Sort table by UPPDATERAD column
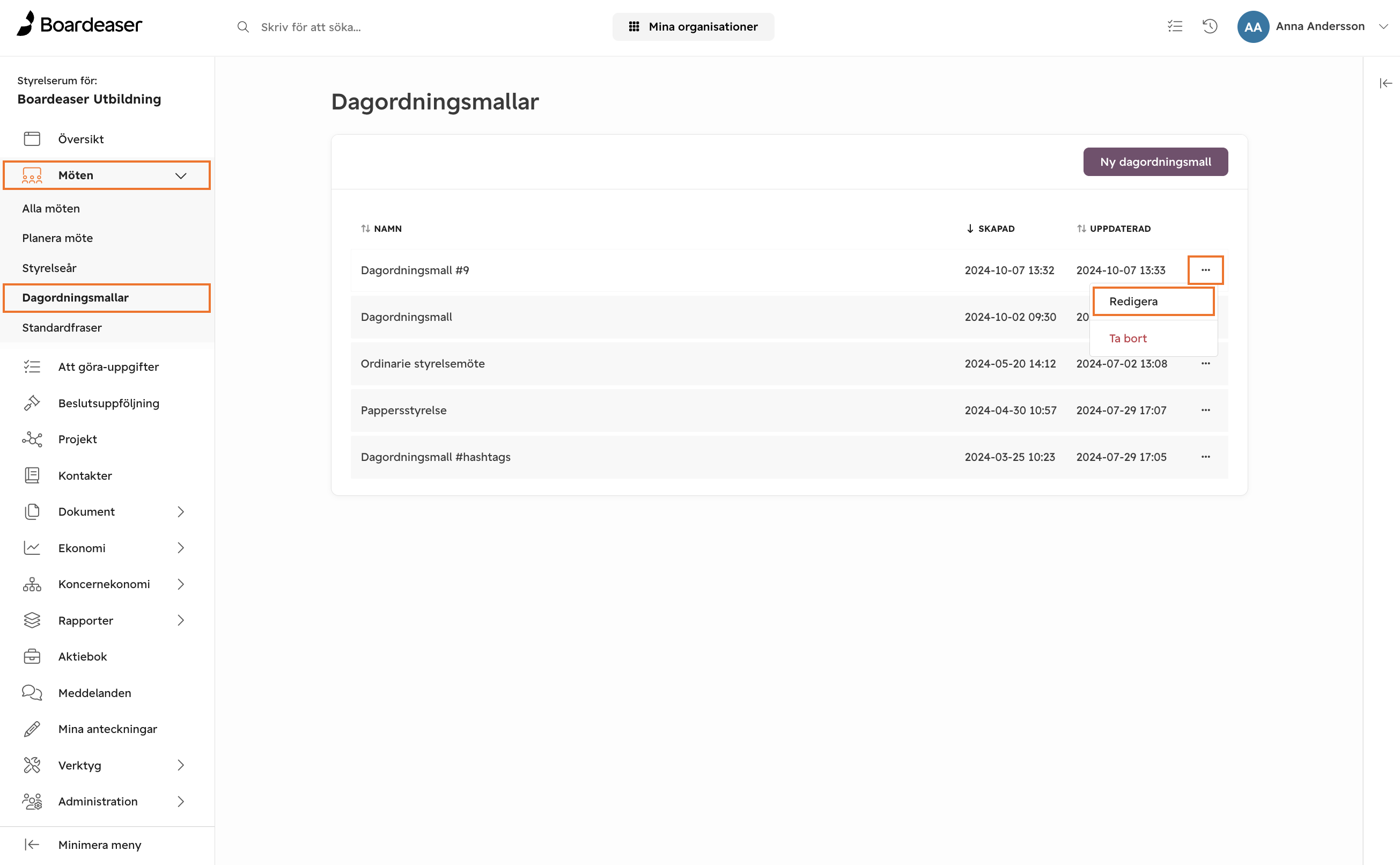The width and height of the screenshot is (1400, 865). 1114,228
